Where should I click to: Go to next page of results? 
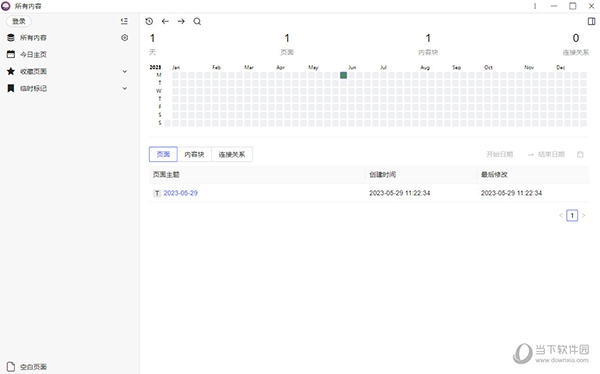tap(584, 216)
